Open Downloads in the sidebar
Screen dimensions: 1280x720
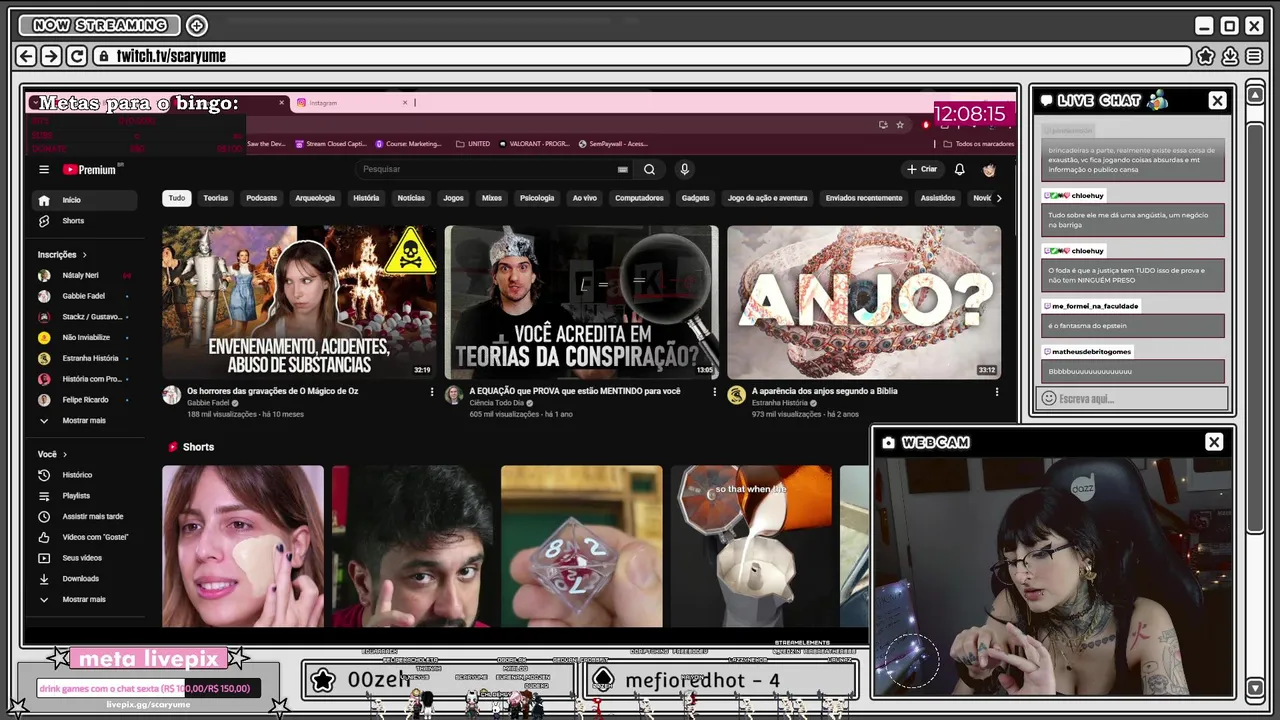(83, 578)
